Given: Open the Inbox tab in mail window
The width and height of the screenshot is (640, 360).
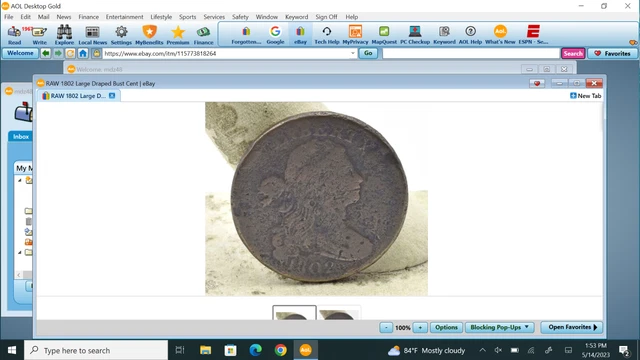Looking at the screenshot, I should coord(20,136).
